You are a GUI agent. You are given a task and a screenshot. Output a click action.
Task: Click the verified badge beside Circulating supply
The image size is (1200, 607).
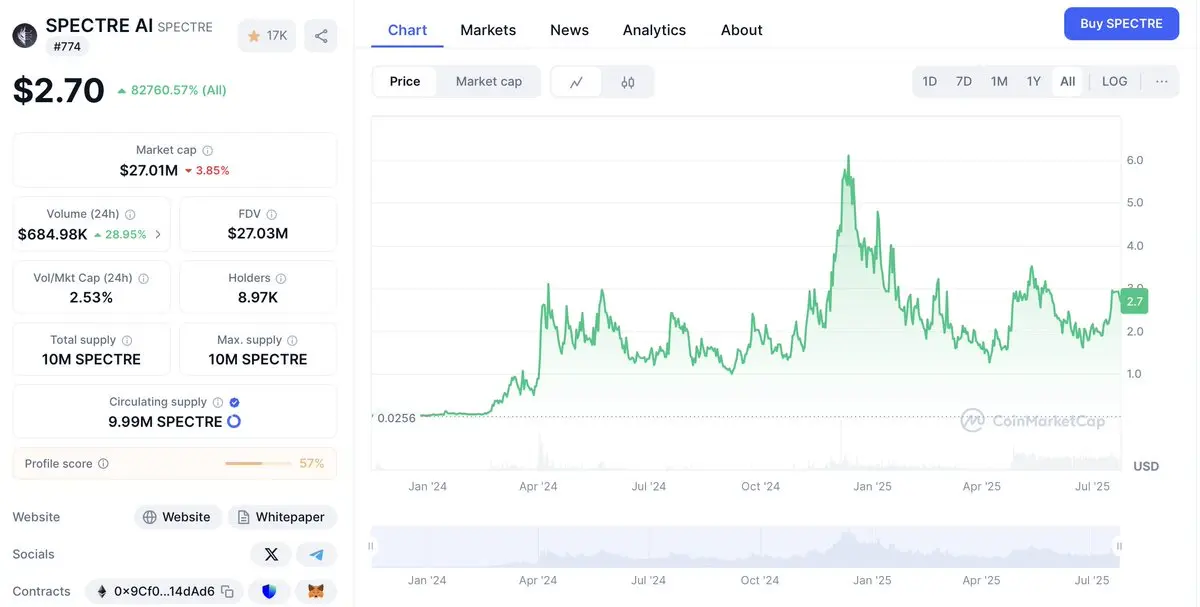click(x=234, y=402)
